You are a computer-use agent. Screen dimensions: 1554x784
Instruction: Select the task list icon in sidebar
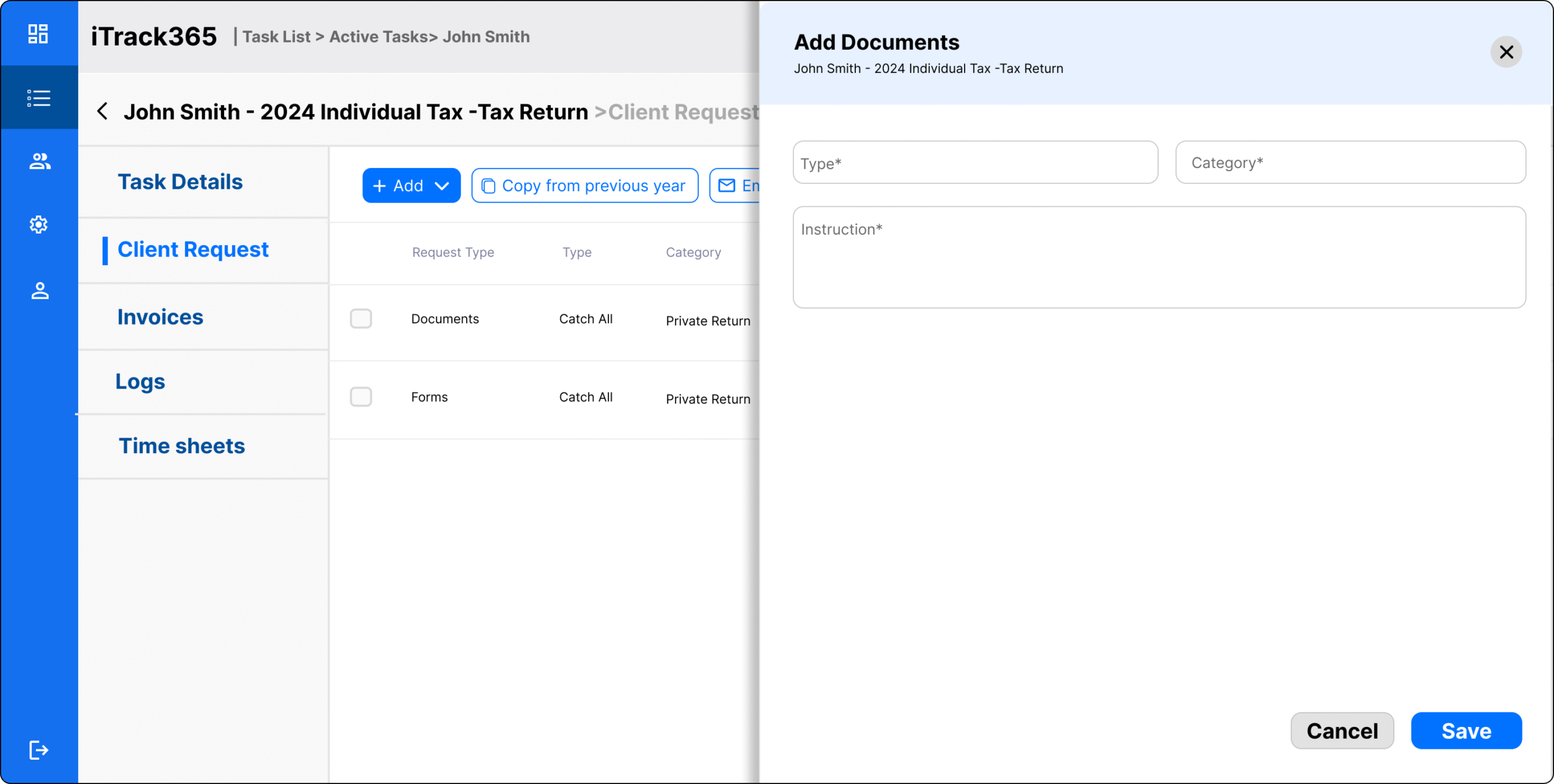coord(38,98)
